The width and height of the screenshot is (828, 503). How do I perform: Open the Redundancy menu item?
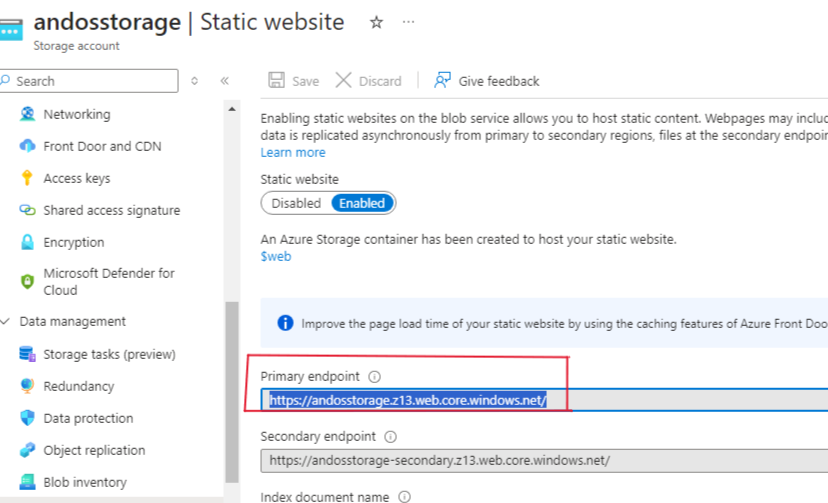pos(78,386)
